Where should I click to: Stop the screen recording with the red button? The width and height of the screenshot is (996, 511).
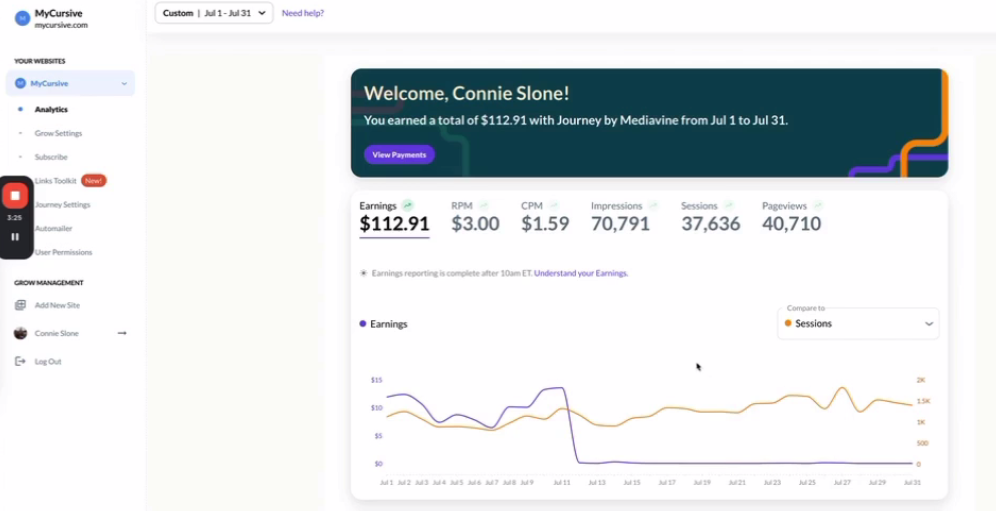[15, 196]
